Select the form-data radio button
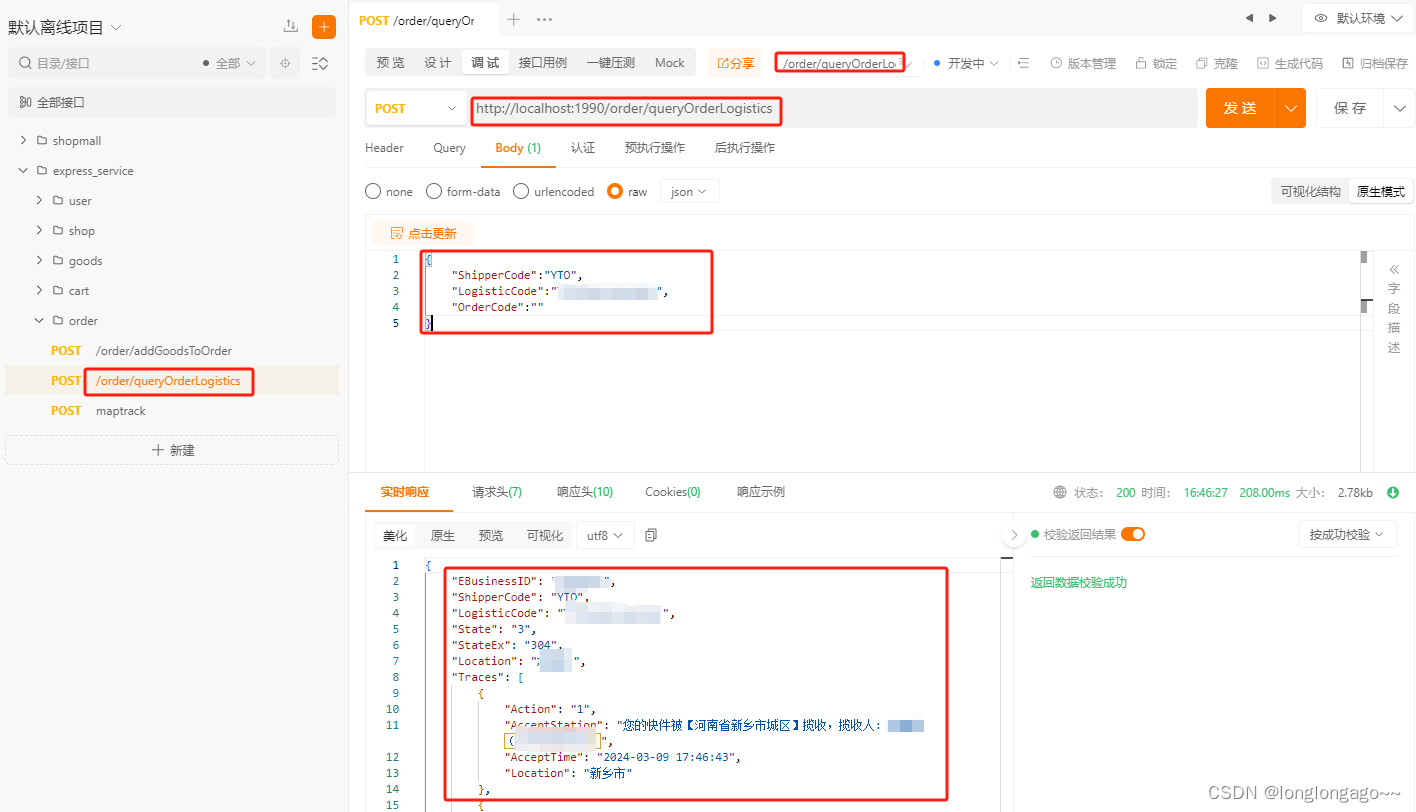 click(x=434, y=191)
